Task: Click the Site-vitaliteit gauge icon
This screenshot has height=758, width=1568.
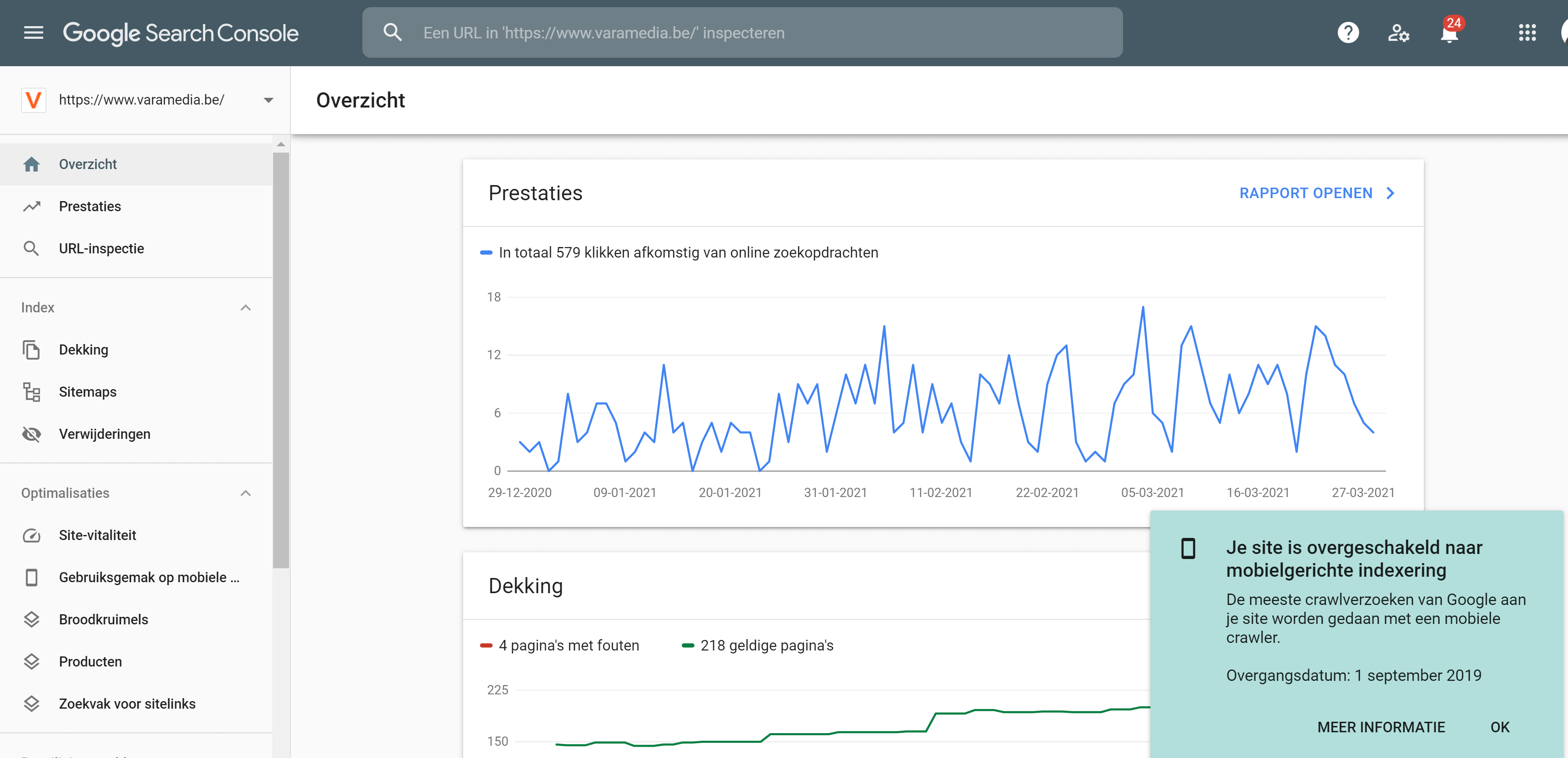Action: pos(31,535)
